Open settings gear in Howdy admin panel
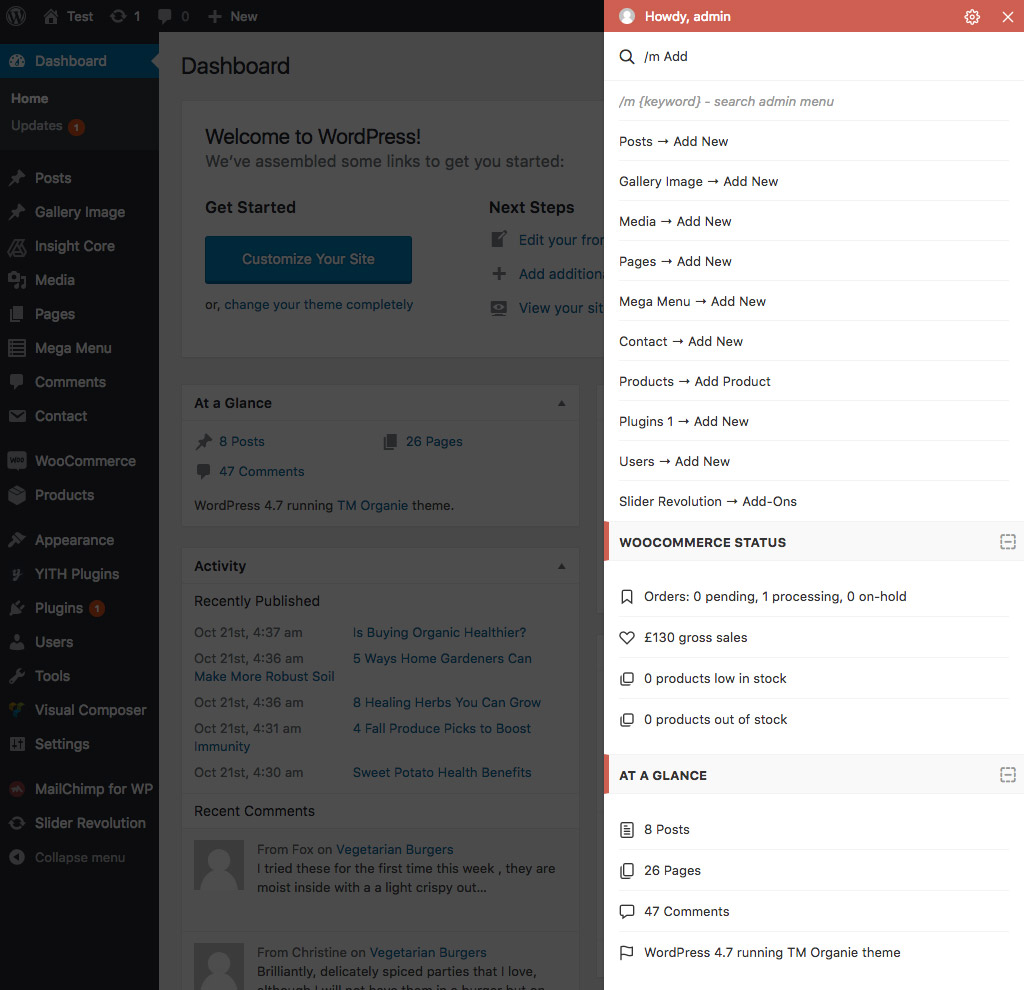This screenshot has height=990, width=1024. (972, 16)
